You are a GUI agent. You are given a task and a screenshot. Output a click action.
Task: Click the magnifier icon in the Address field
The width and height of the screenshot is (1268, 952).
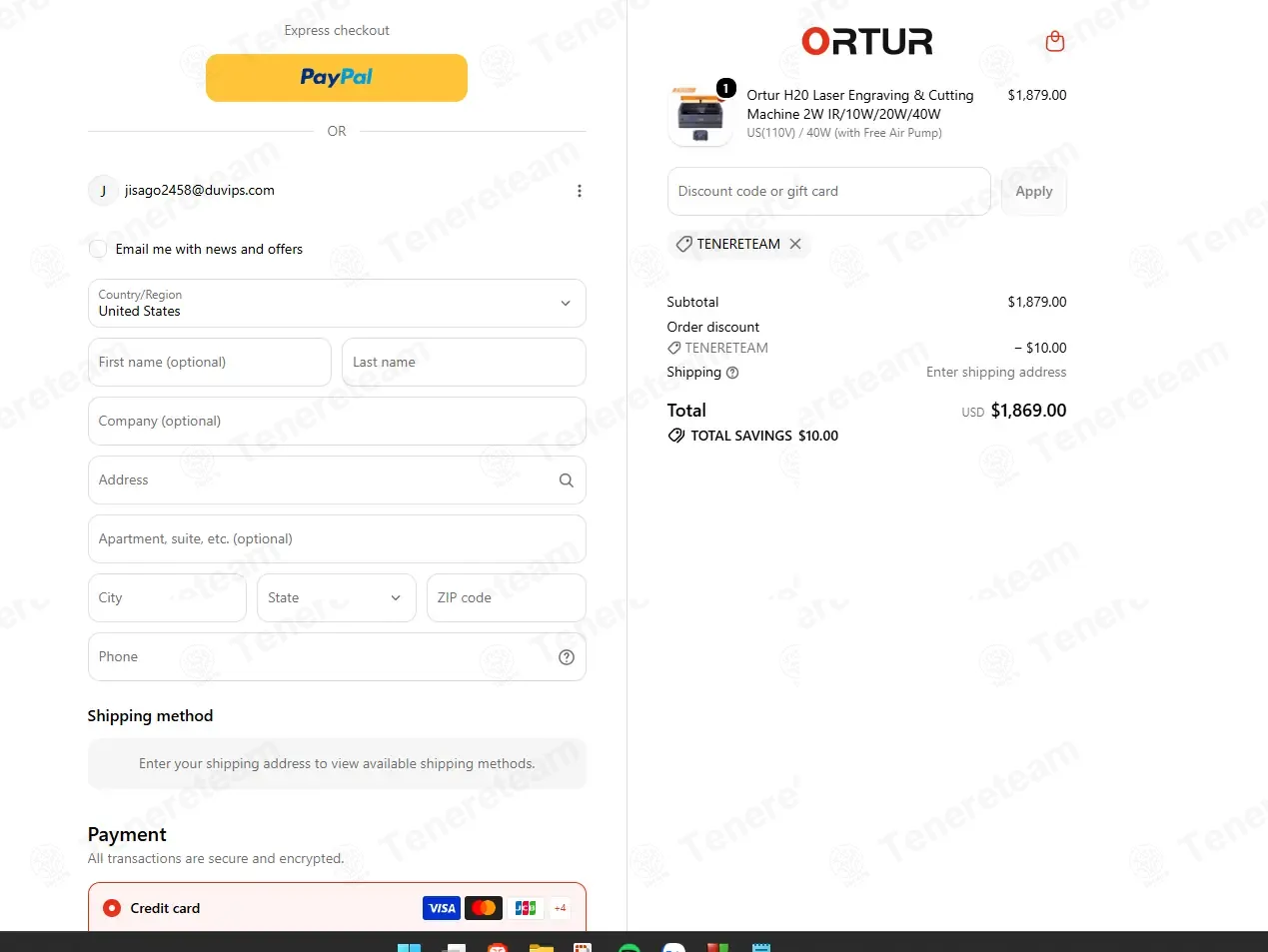click(x=567, y=480)
